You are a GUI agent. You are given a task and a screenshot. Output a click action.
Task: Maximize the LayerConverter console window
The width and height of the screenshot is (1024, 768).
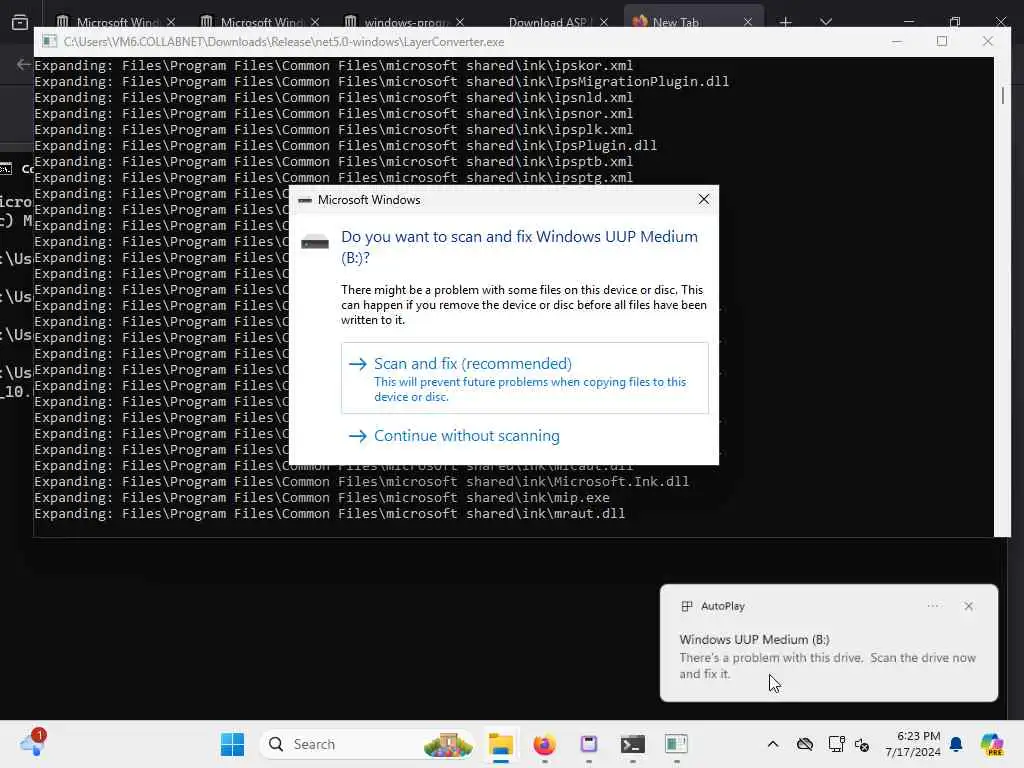click(942, 41)
